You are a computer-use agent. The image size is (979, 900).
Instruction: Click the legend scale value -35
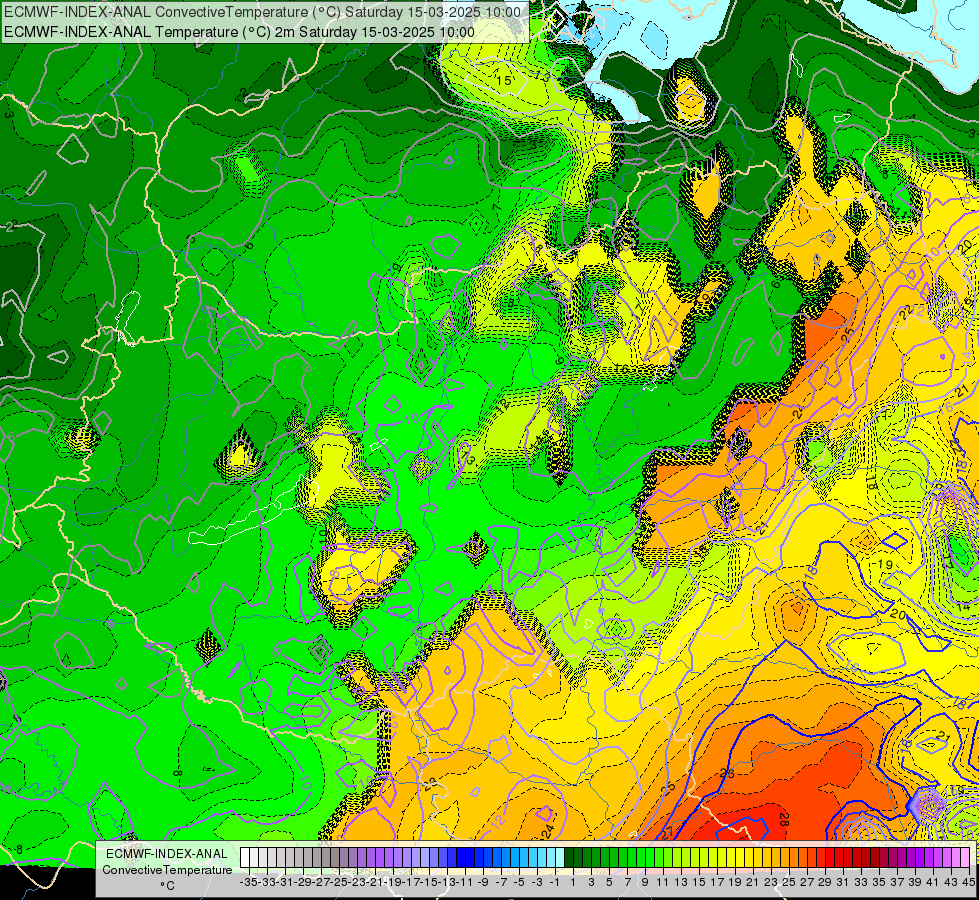[x=248, y=882]
